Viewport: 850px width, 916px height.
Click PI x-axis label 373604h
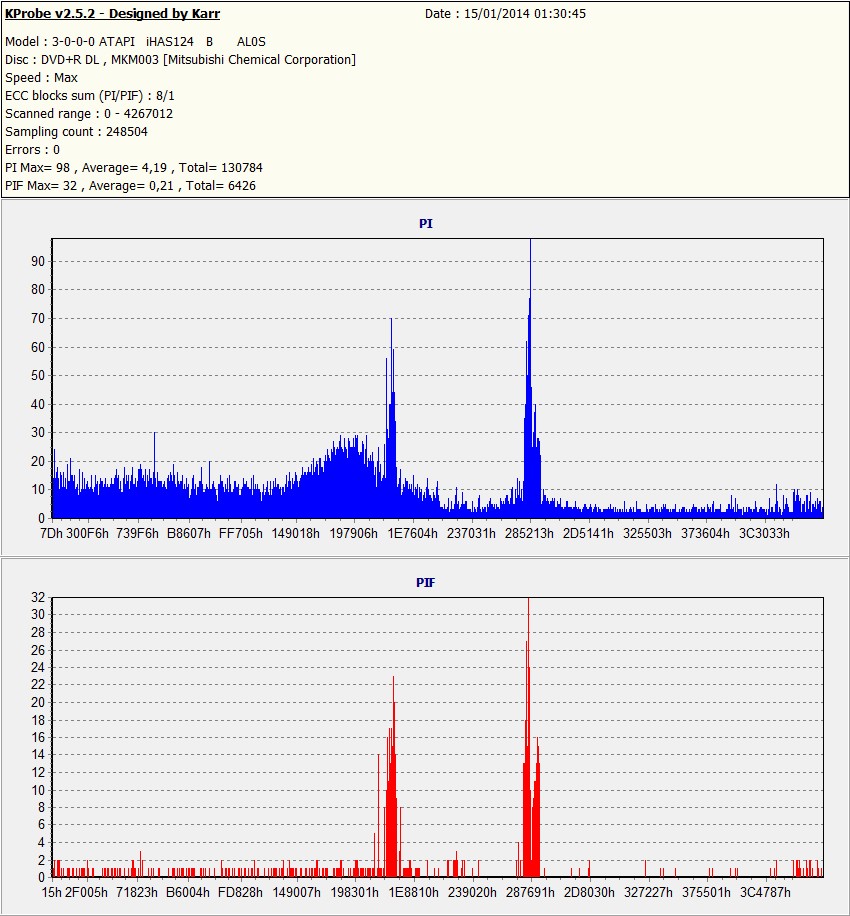click(x=705, y=533)
